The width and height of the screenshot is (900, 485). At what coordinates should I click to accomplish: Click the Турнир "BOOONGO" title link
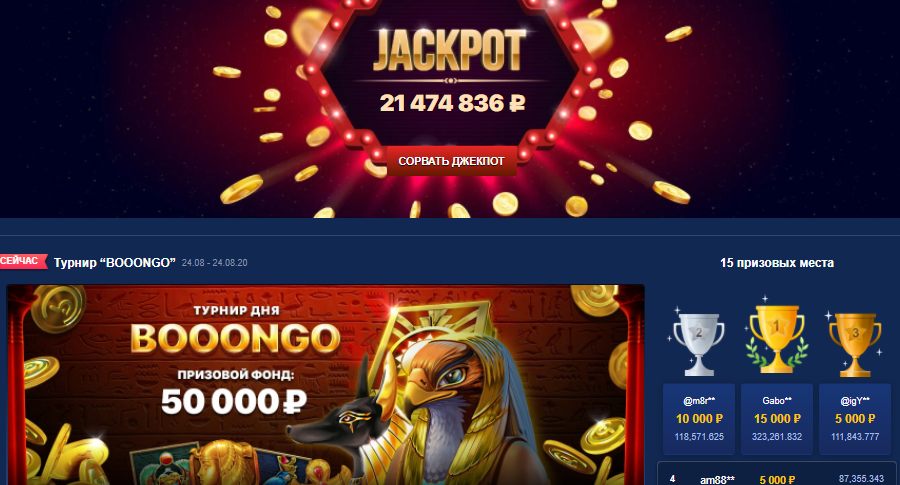tap(114, 263)
